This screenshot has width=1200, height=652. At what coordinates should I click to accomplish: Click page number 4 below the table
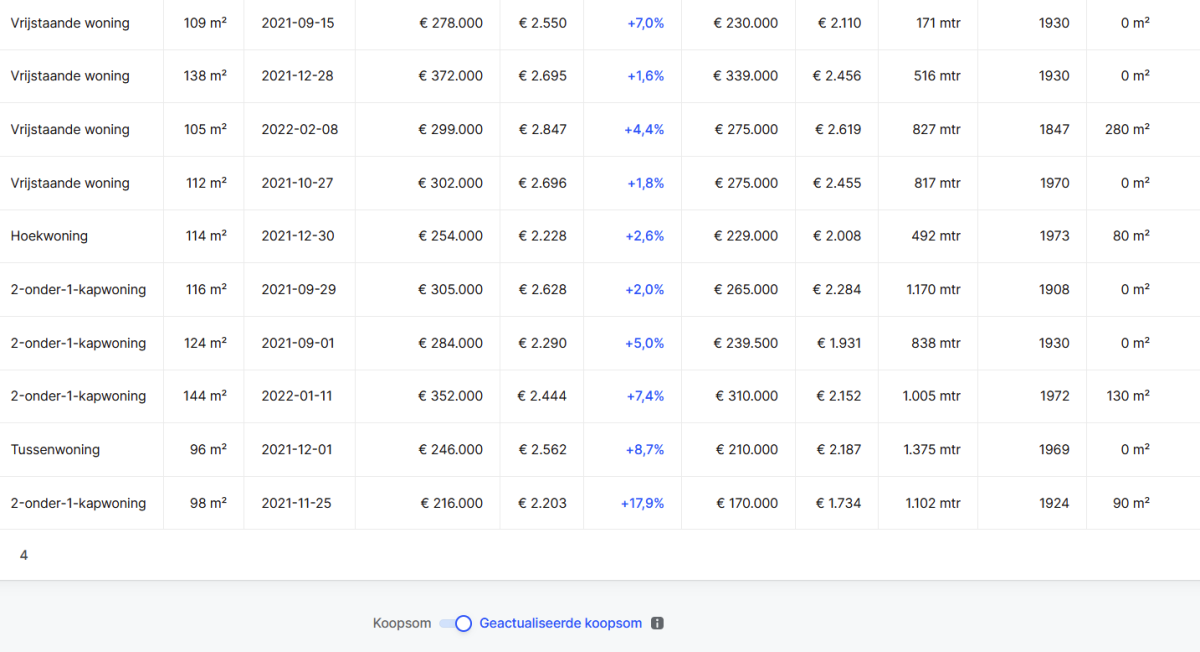point(24,555)
